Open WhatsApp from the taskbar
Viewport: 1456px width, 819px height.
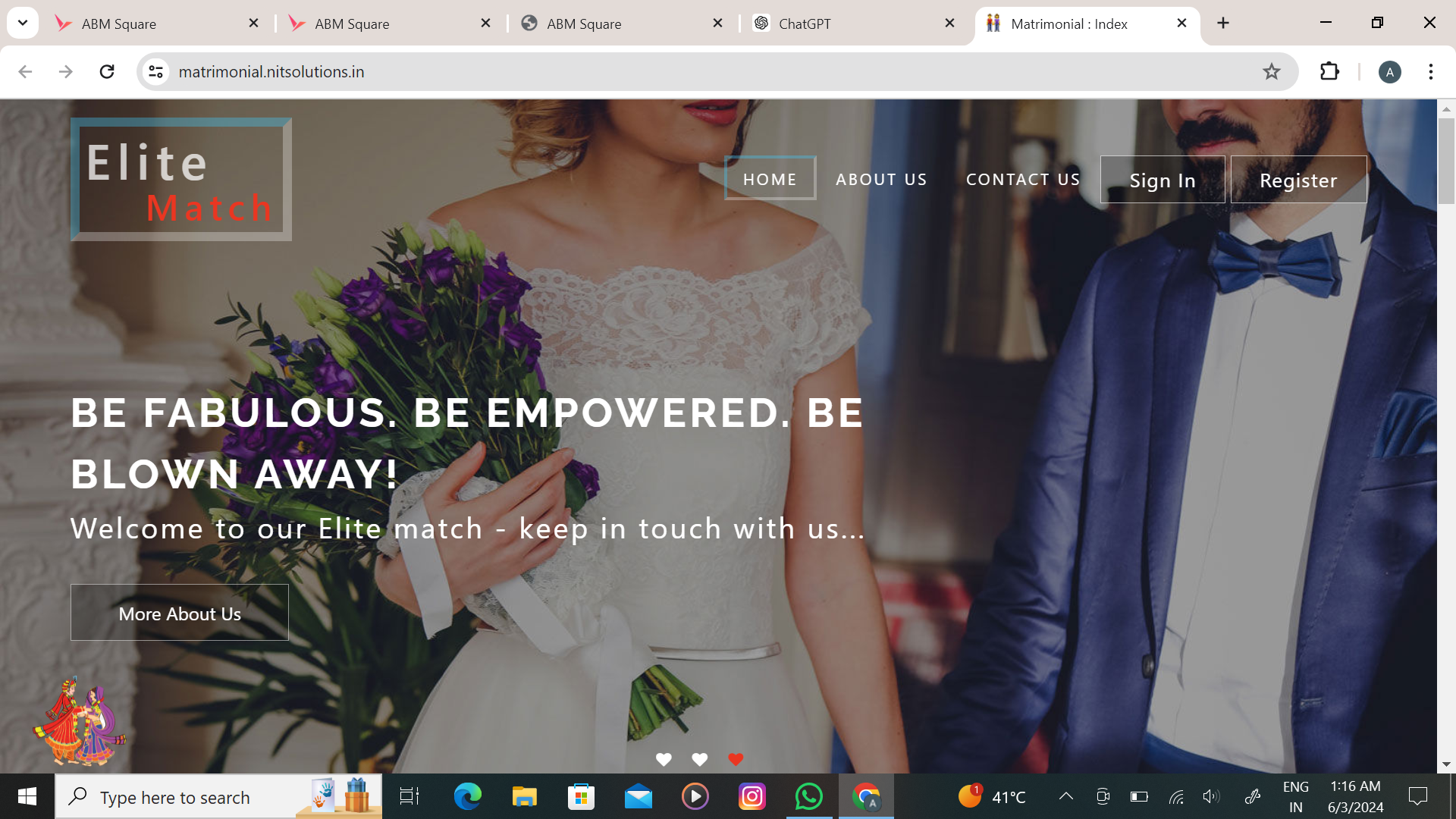pos(808,796)
